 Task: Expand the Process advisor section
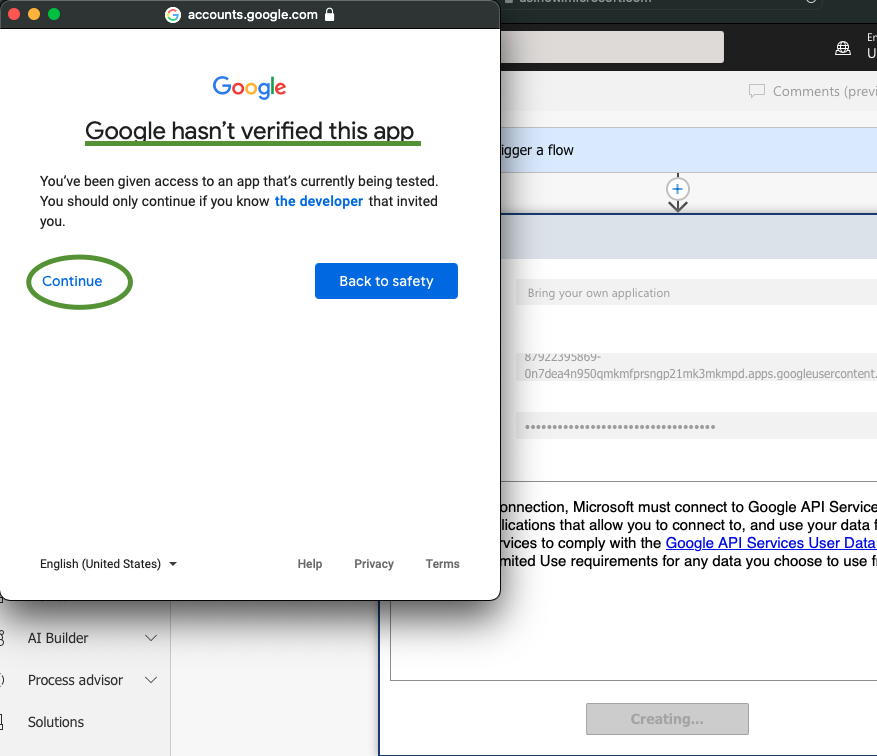click(151, 680)
